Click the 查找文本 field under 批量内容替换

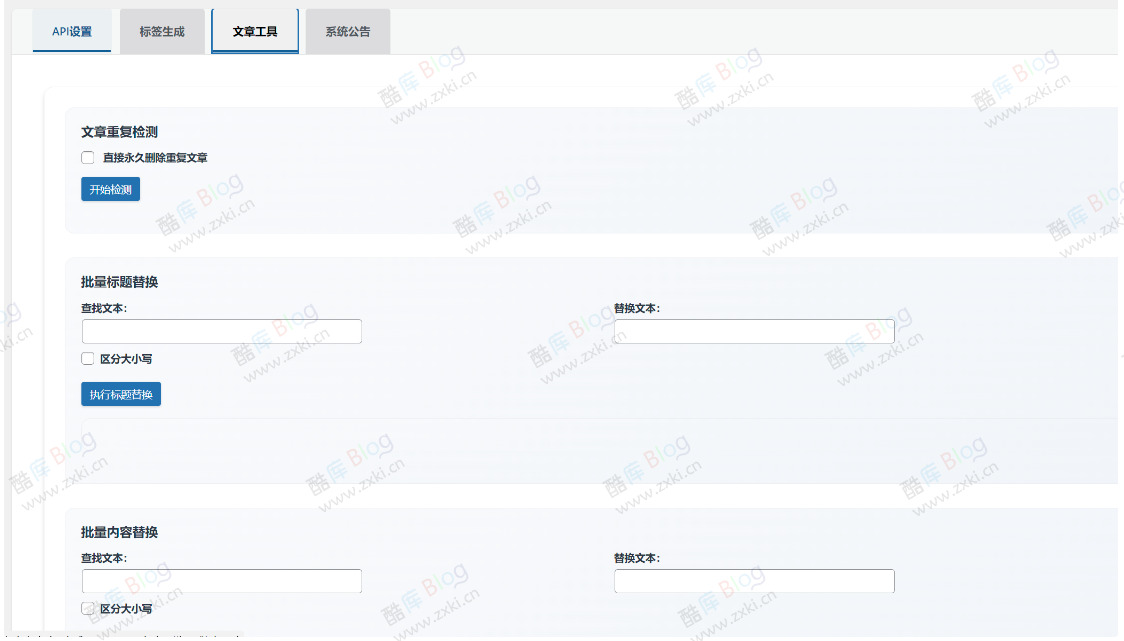point(220,580)
